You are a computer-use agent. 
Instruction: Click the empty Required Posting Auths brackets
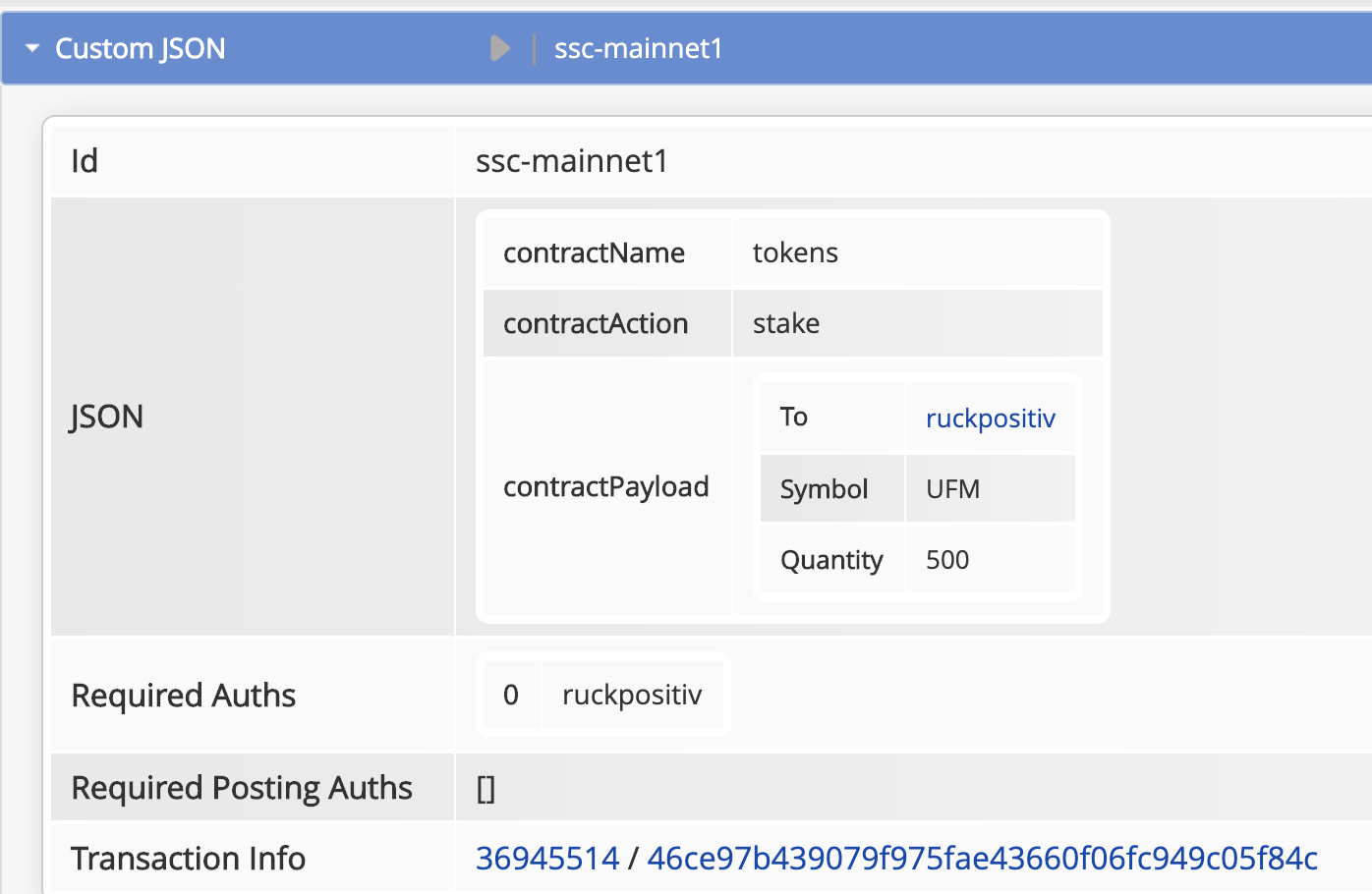tap(486, 788)
